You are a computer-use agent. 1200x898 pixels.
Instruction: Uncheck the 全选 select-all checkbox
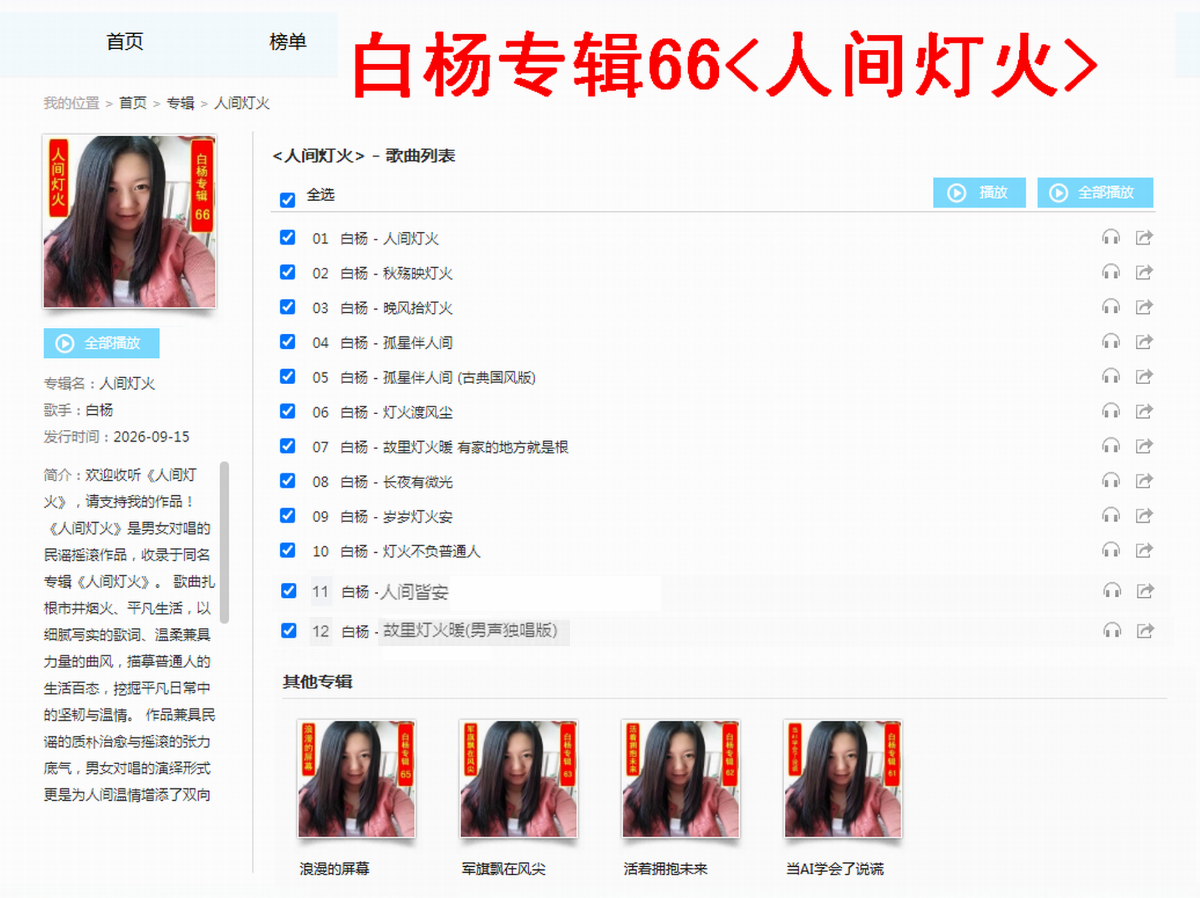pyautogui.click(x=288, y=199)
